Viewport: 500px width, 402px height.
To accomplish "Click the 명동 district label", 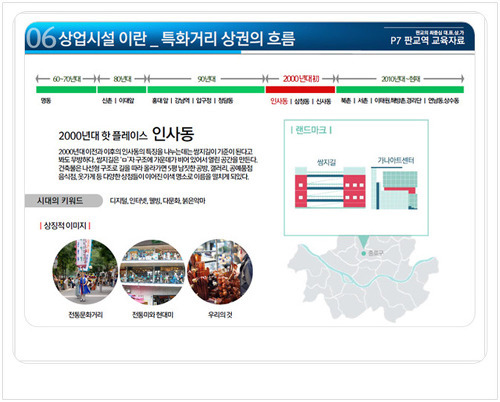I will pos(46,101).
